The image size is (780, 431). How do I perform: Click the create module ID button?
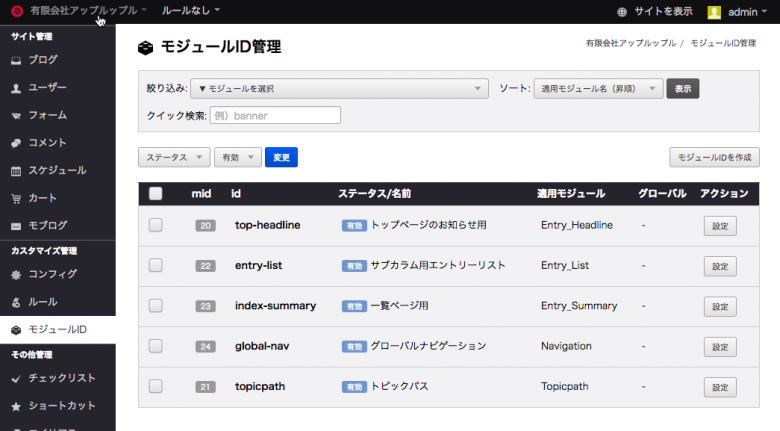point(714,157)
